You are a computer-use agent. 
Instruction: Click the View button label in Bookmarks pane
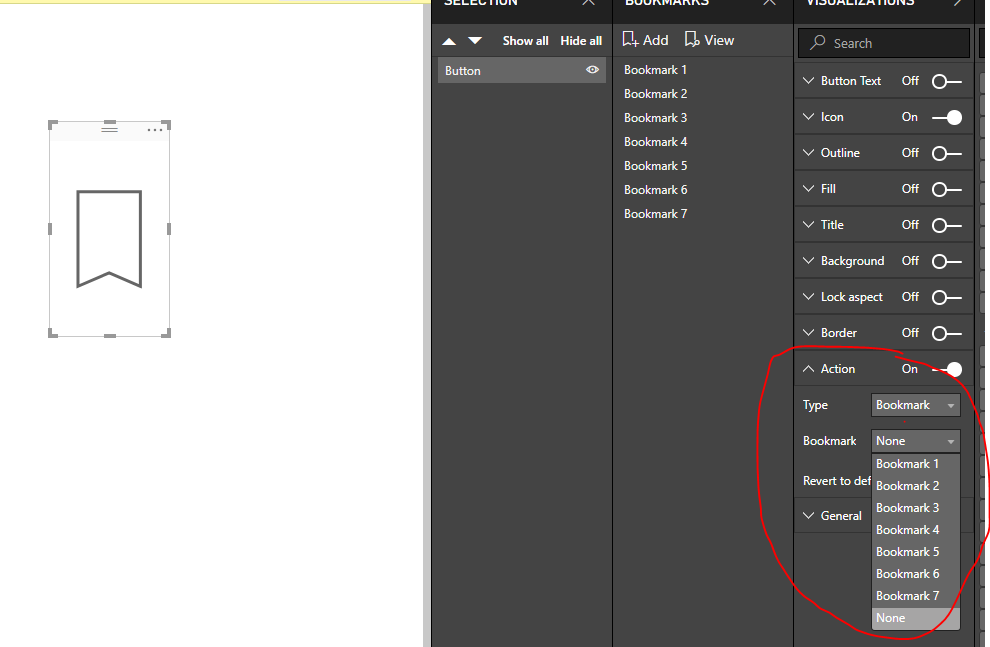point(719,40)
